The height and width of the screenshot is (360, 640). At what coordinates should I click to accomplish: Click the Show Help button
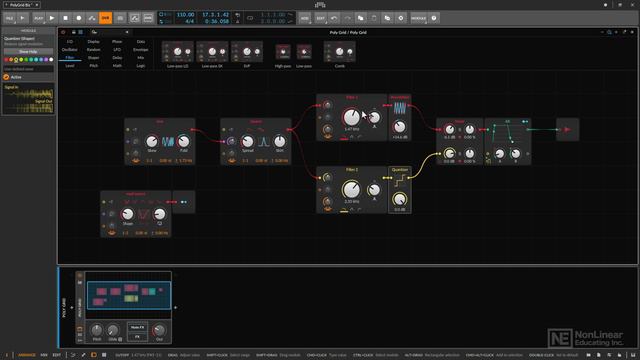click(28, 52)
